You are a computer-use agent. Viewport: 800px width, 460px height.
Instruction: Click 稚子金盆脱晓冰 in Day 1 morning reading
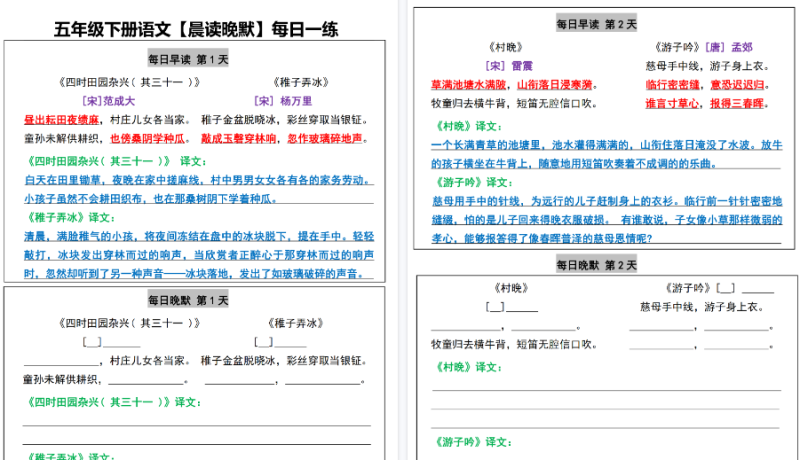pyautogui.click(x=238, y=120)
